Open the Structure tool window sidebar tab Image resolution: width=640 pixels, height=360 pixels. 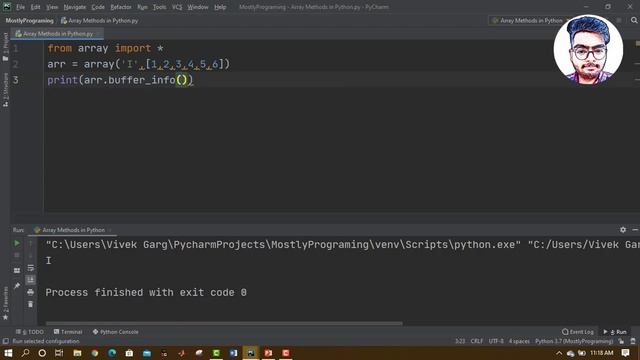(x=5, y=90)
